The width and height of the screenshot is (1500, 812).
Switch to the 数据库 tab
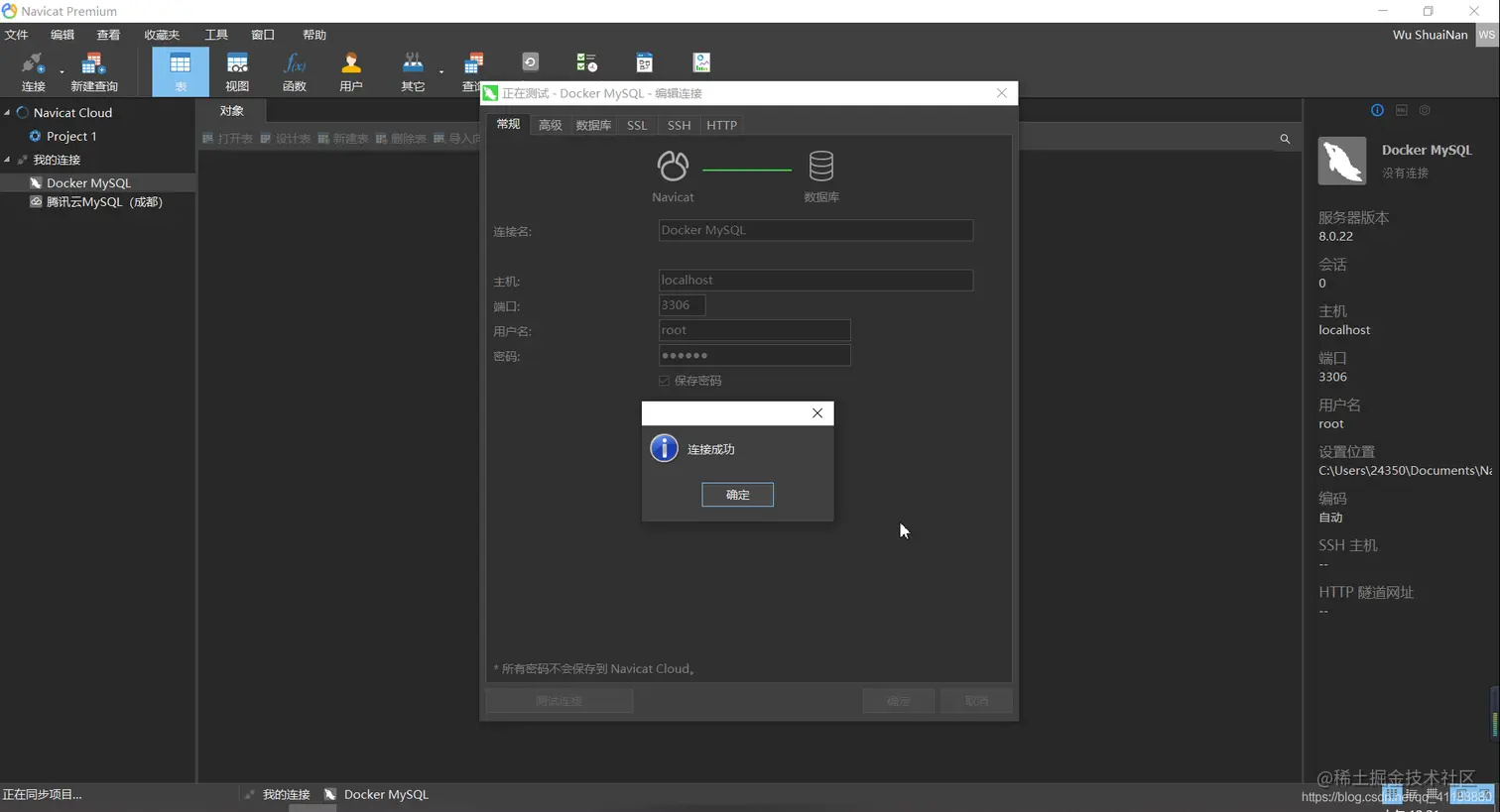(593, 125)
